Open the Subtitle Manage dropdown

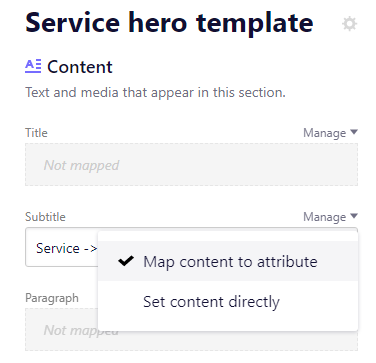[x=330, y=217]
